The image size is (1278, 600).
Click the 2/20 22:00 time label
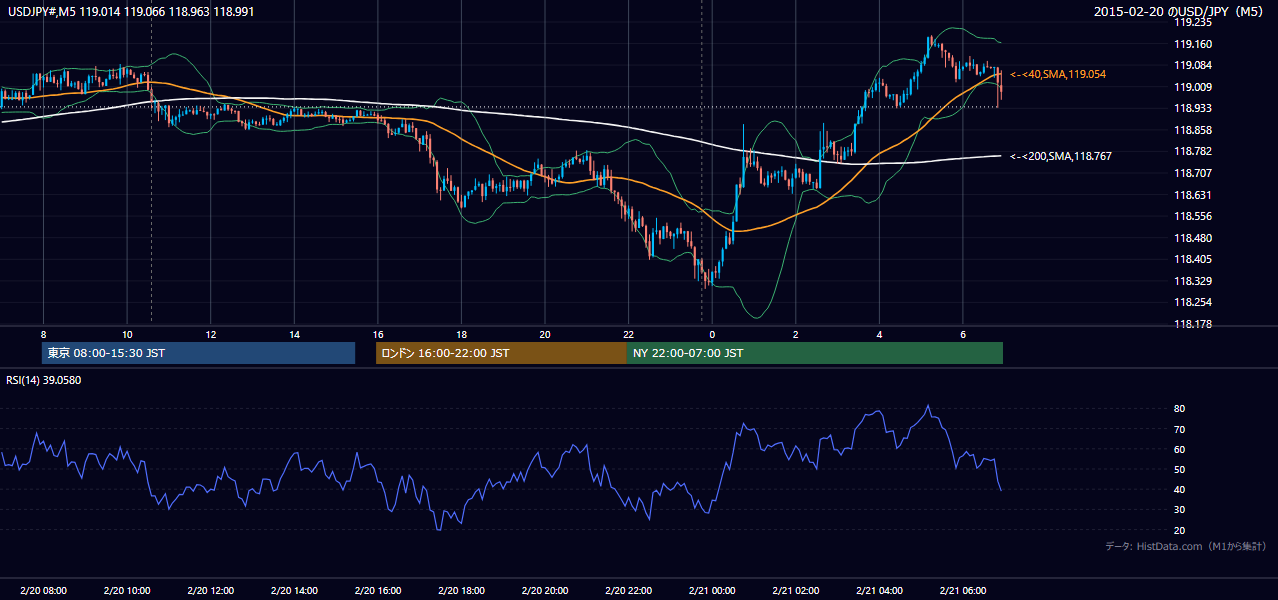point(628,590)
